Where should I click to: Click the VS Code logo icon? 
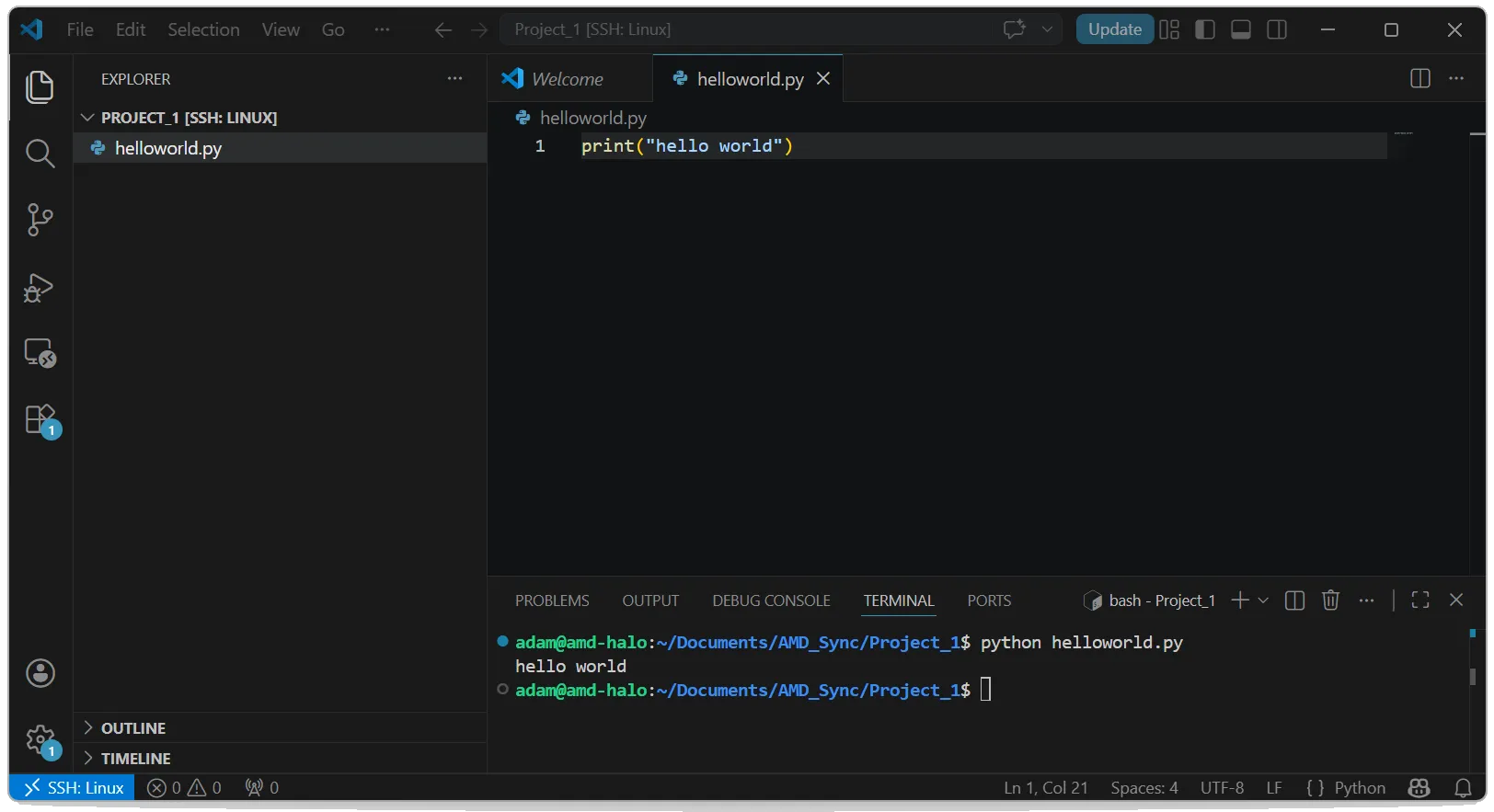tap(31, 29)
